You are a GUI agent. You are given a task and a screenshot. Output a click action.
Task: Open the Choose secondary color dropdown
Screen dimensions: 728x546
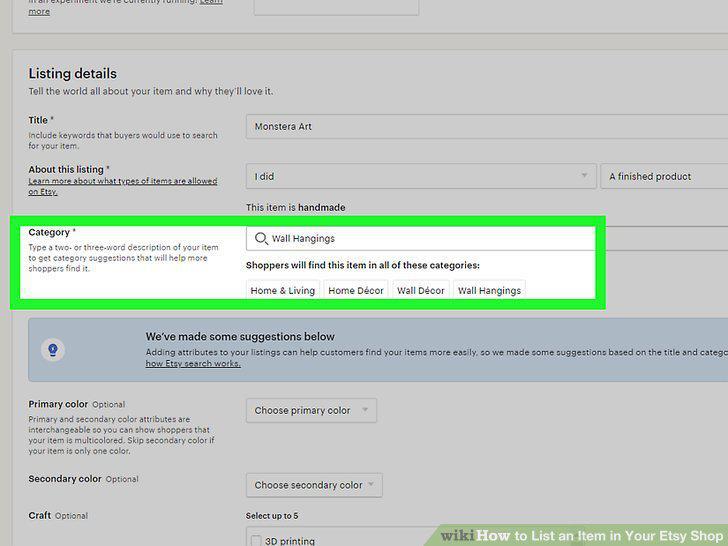(x=314, y=485)
